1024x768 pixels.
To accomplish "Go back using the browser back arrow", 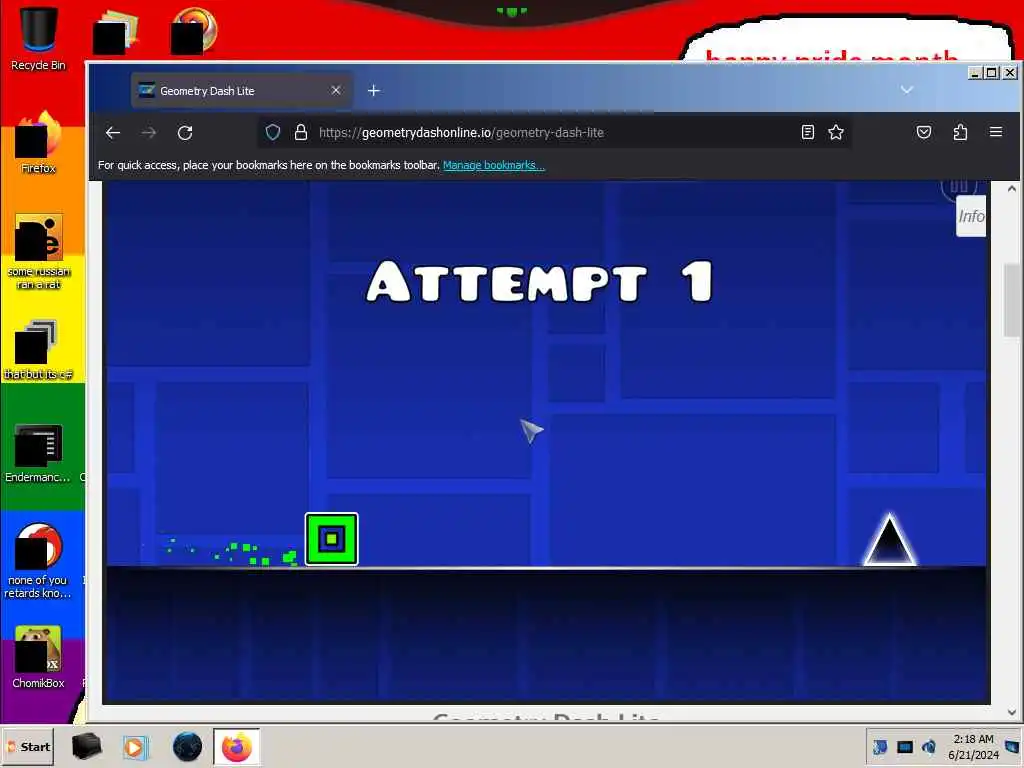I will (x=113, y=133).
